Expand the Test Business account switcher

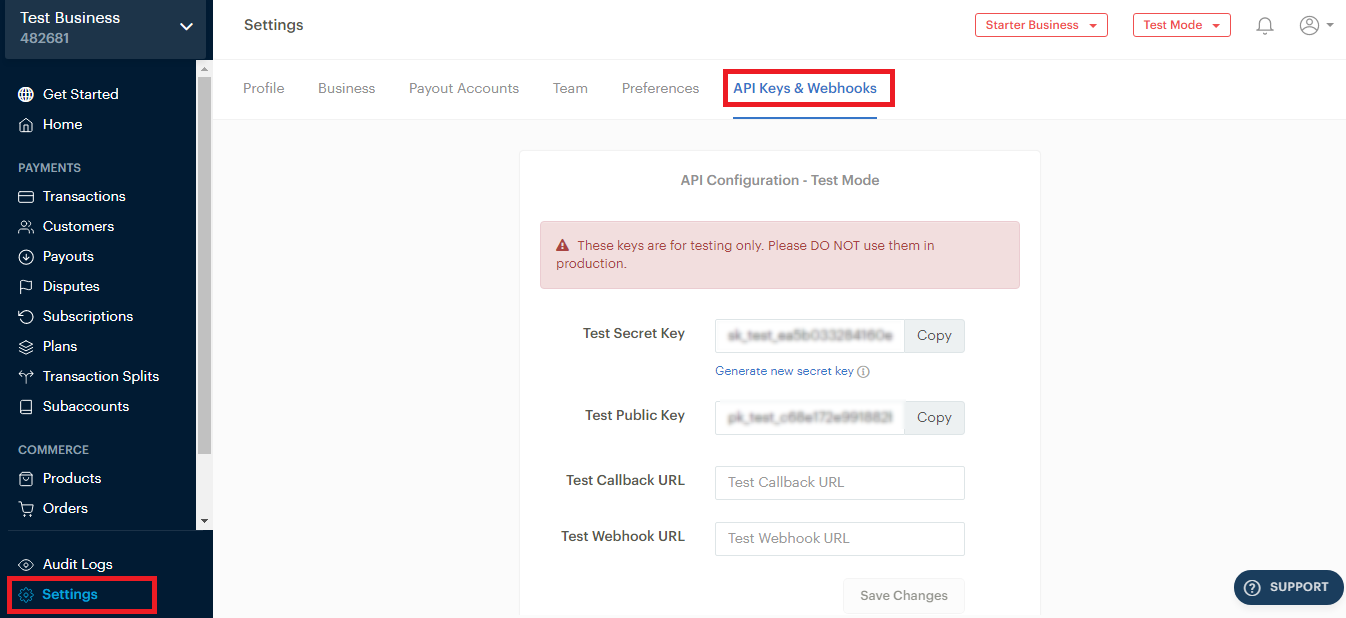point(186,27)
